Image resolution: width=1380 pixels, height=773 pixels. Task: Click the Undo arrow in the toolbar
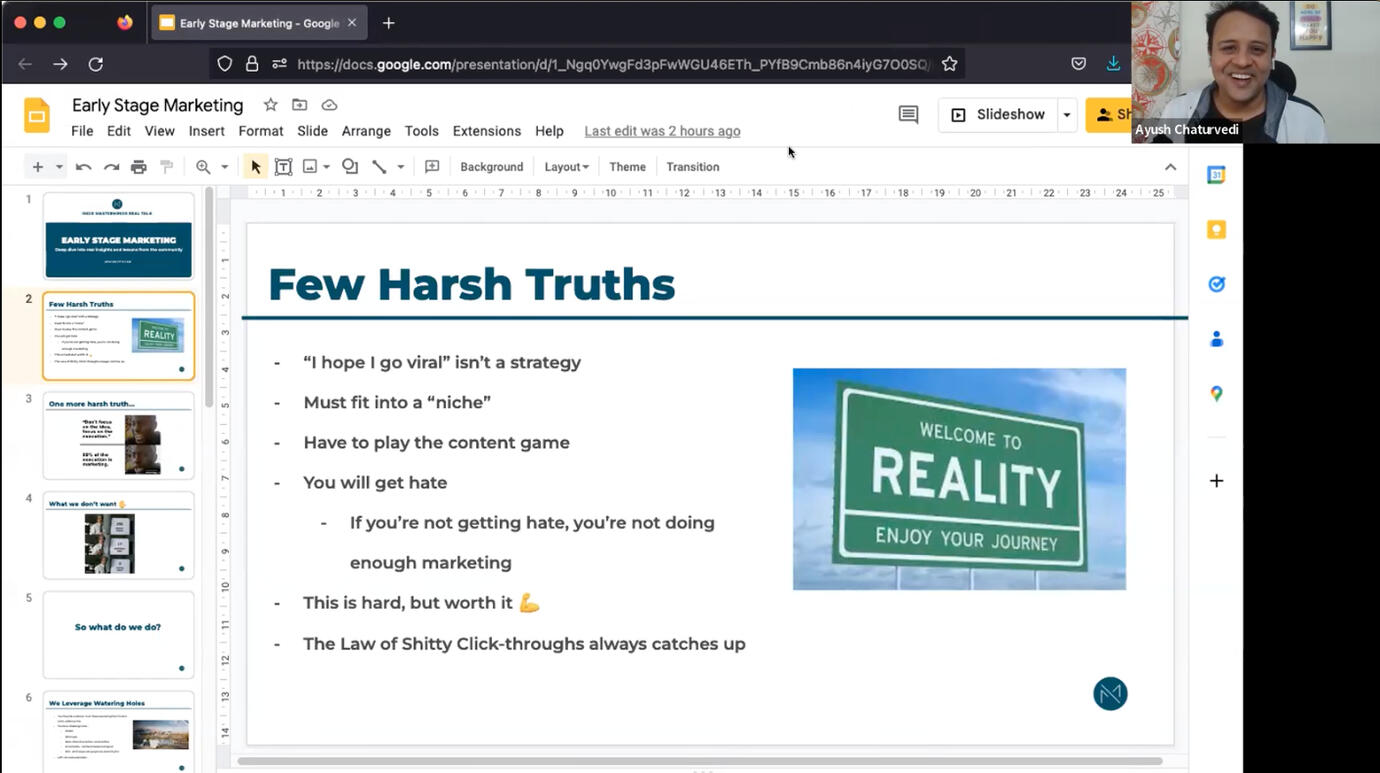(84, 167)
